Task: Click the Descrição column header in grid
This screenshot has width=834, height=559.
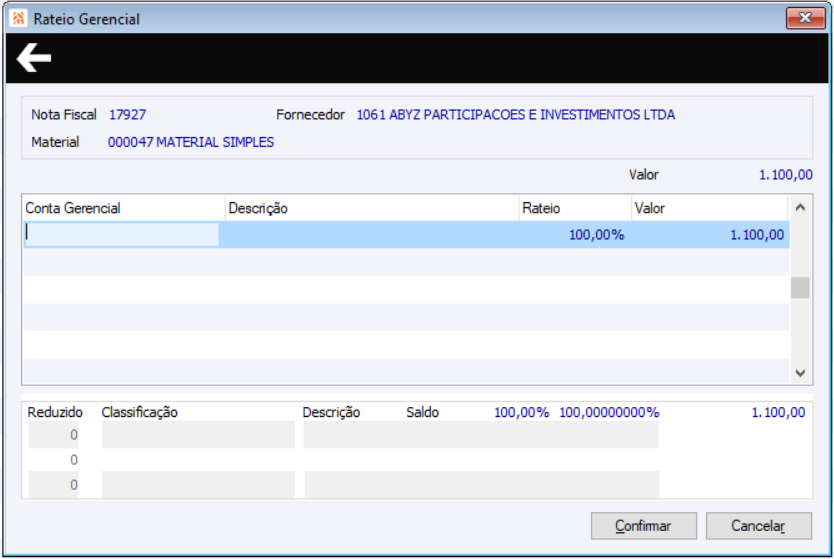Action: [x=372, y=208]
